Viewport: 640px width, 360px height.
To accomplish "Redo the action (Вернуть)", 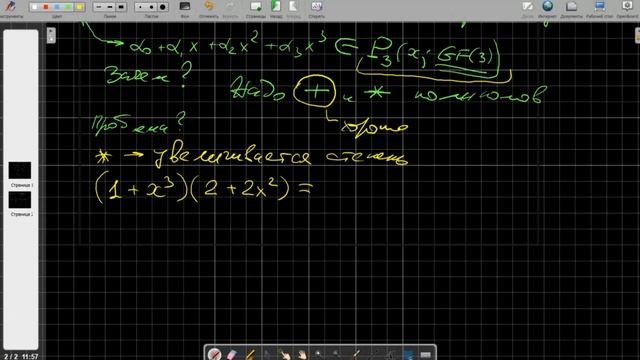I will (230, 8).
